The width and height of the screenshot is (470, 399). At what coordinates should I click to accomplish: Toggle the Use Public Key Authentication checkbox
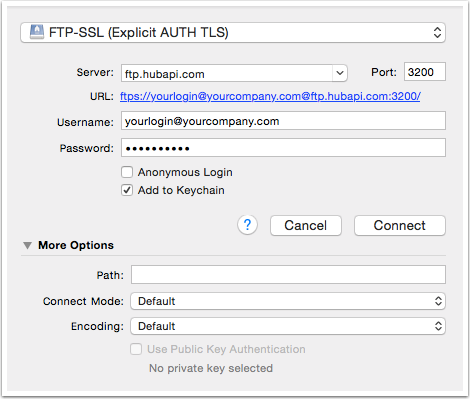pyautogui.click(x=136, y=349)
